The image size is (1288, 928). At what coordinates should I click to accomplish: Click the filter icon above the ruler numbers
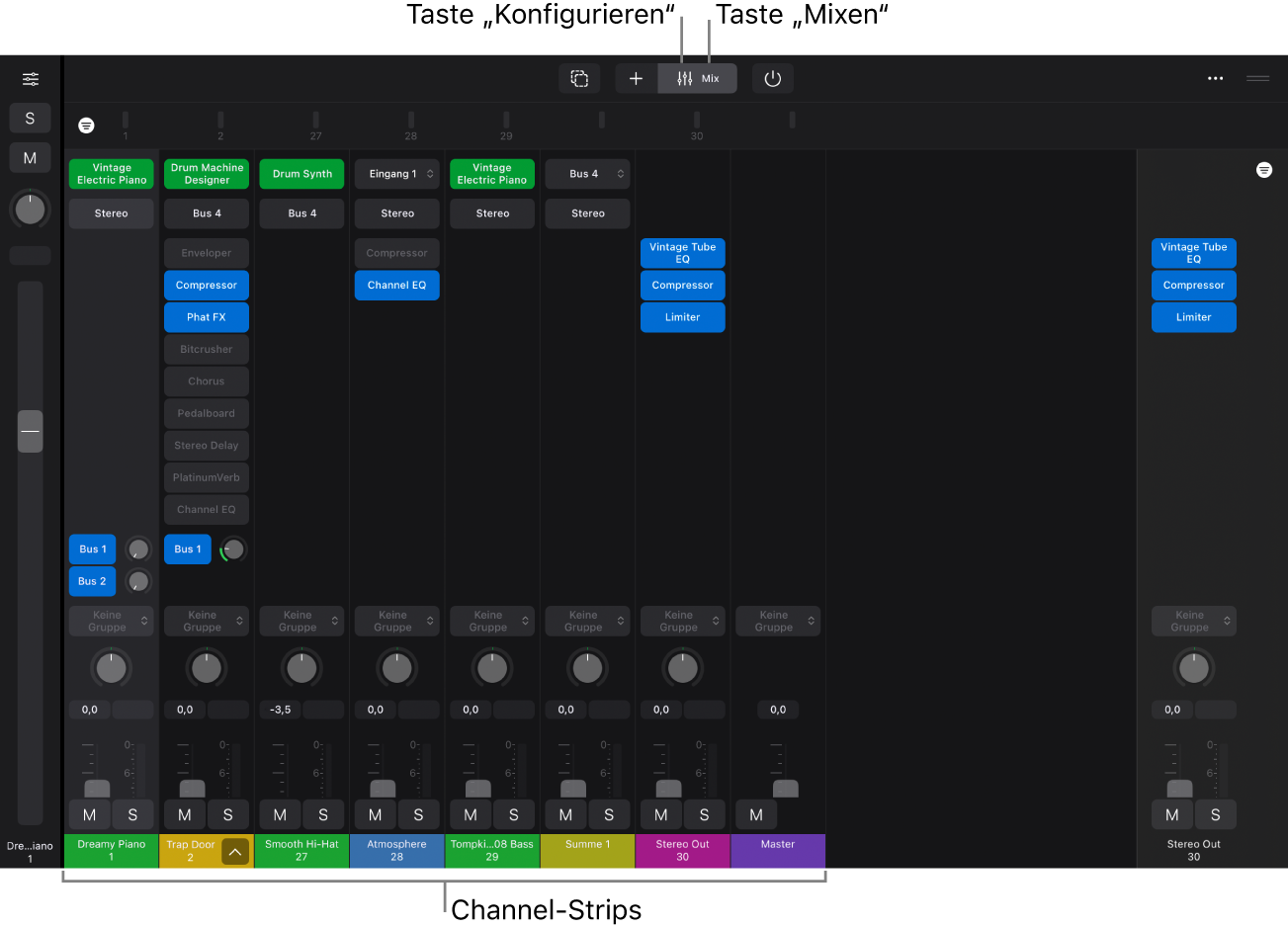(x=86, y=126)
